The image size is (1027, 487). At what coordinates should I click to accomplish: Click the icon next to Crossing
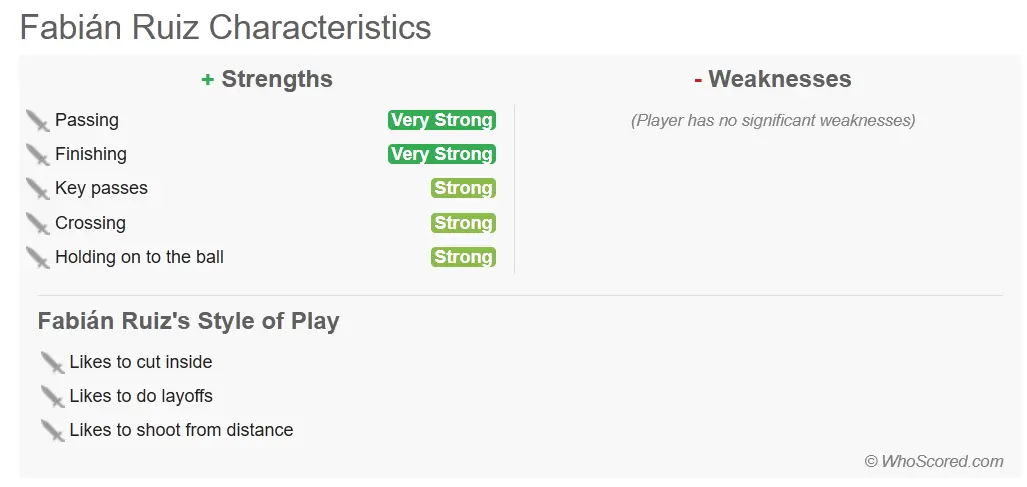pos(38,224)
